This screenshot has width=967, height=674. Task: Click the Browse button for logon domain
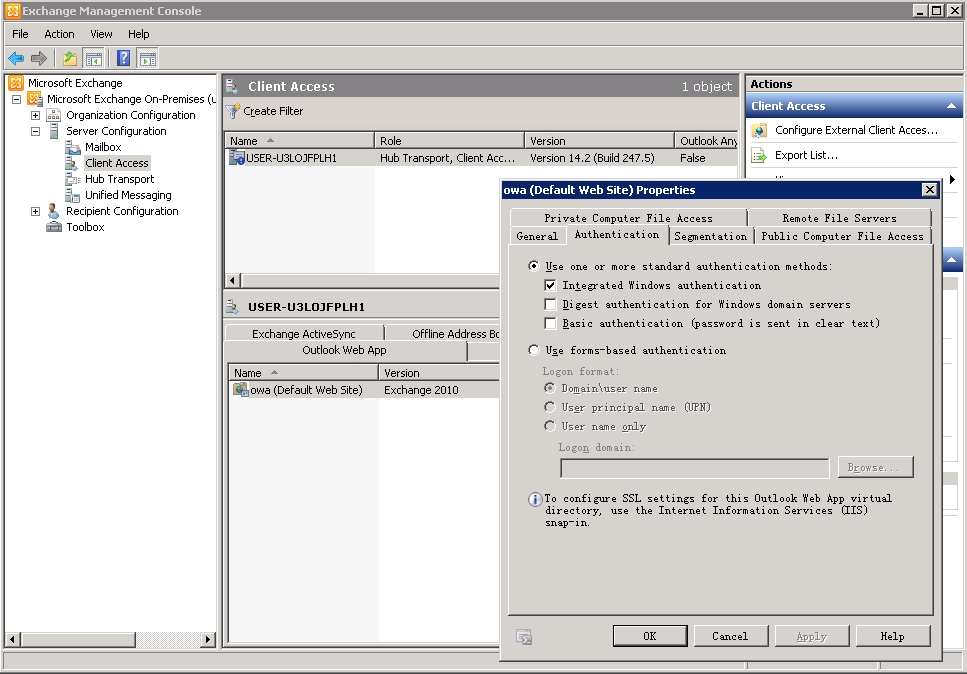pos(874,467)
